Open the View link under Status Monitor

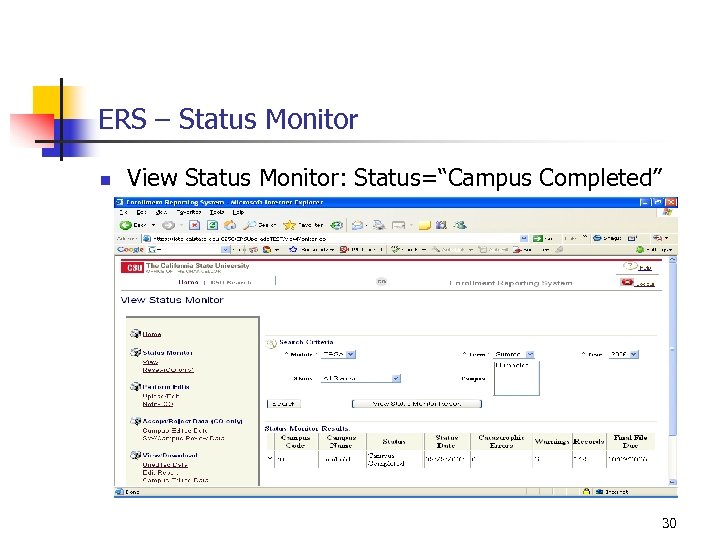[x=150, y=362]
